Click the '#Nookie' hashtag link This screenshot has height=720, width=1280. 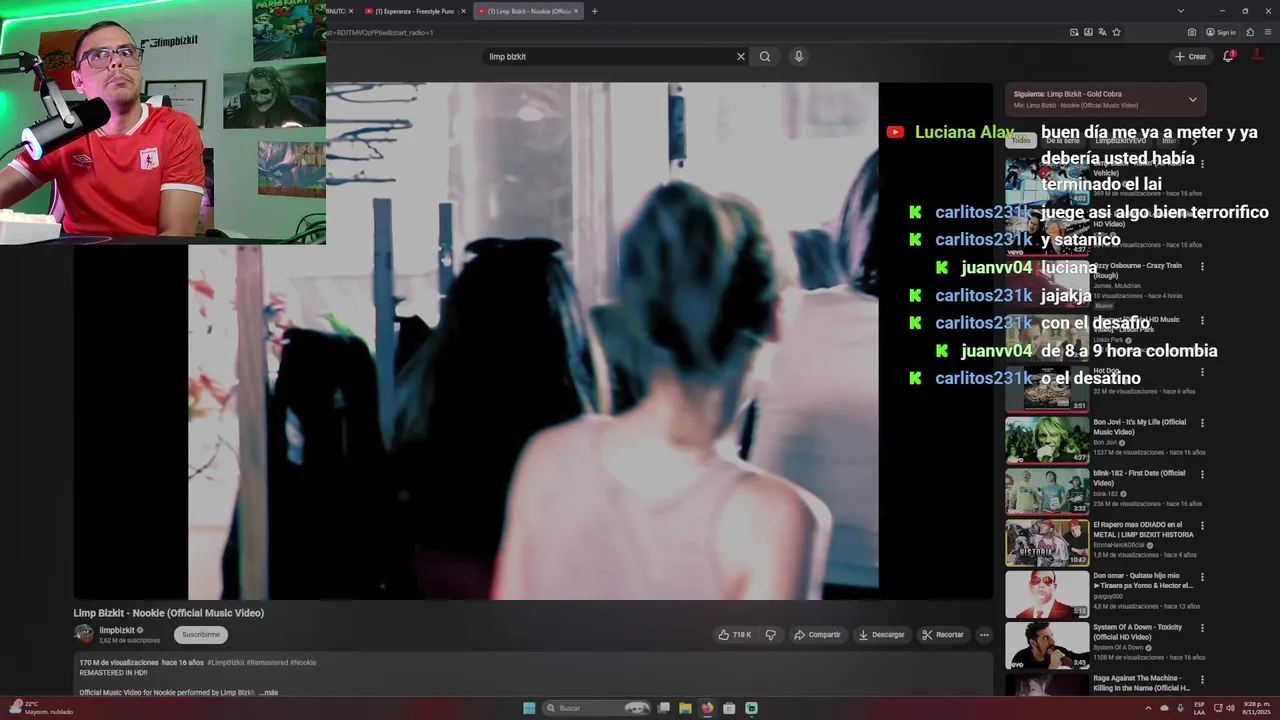coord(304,662)
